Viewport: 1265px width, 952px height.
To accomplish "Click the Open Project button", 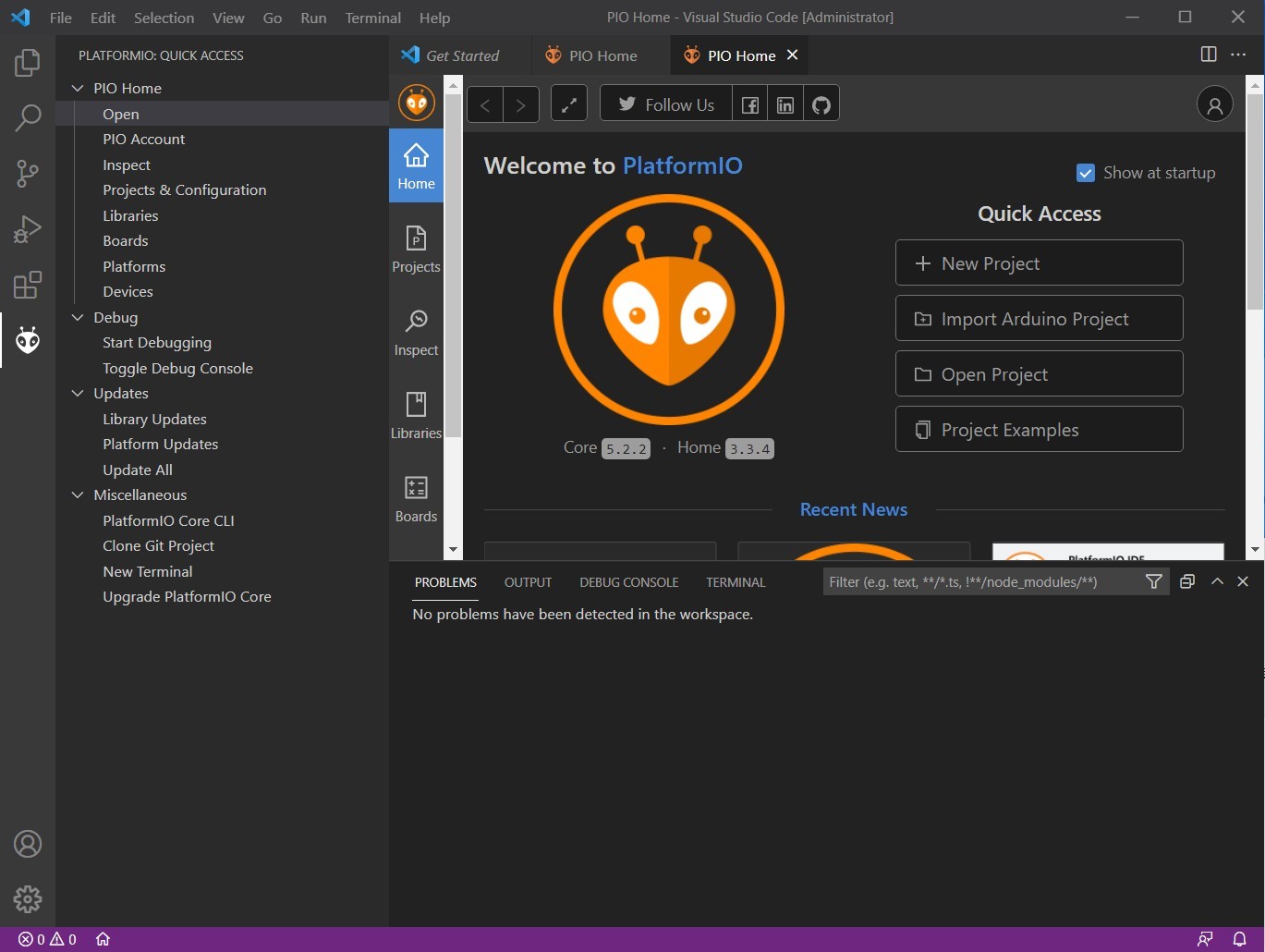I will [1040, 373].
